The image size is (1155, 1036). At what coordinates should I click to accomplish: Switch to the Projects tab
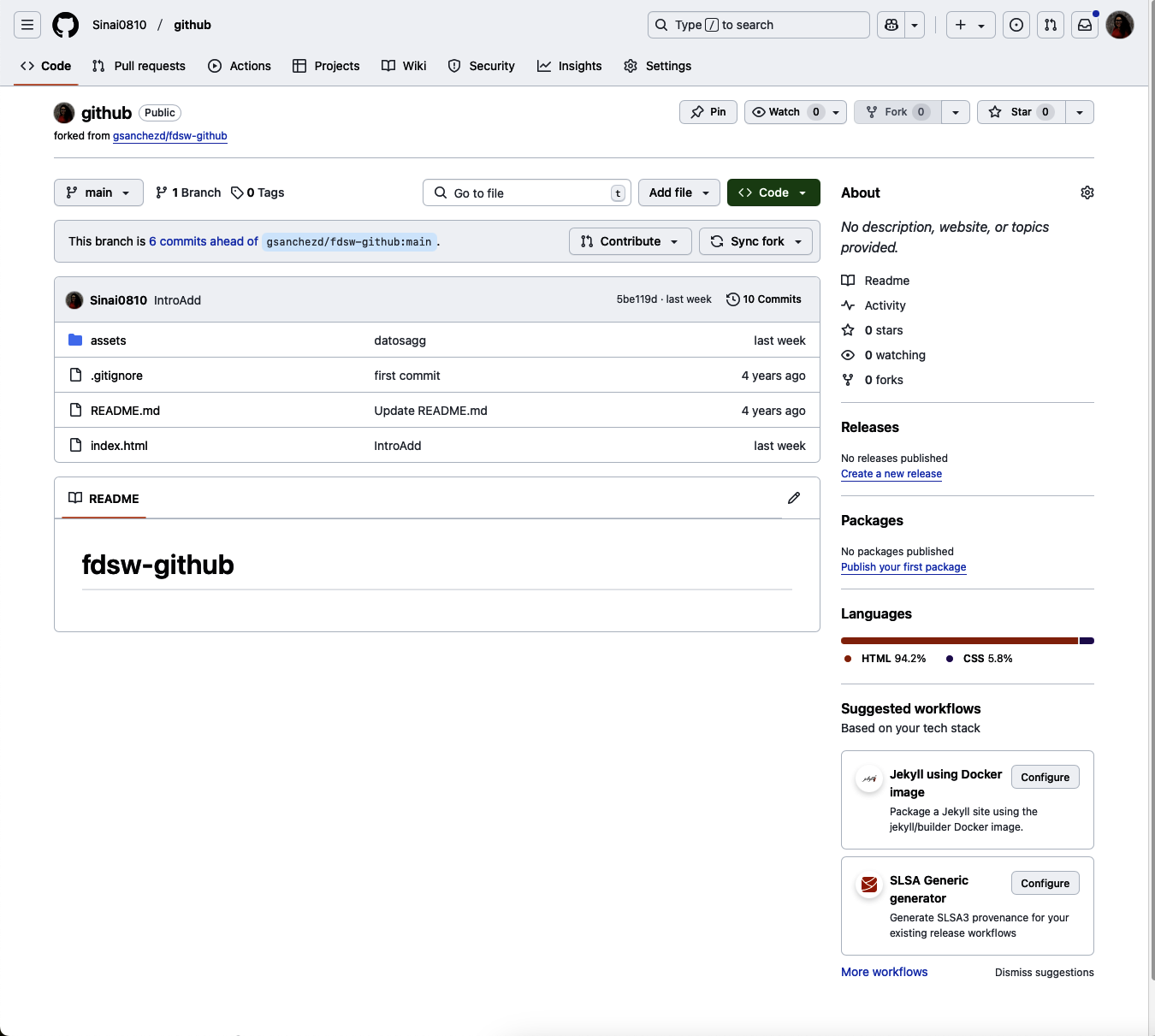(x=326, y=66)
